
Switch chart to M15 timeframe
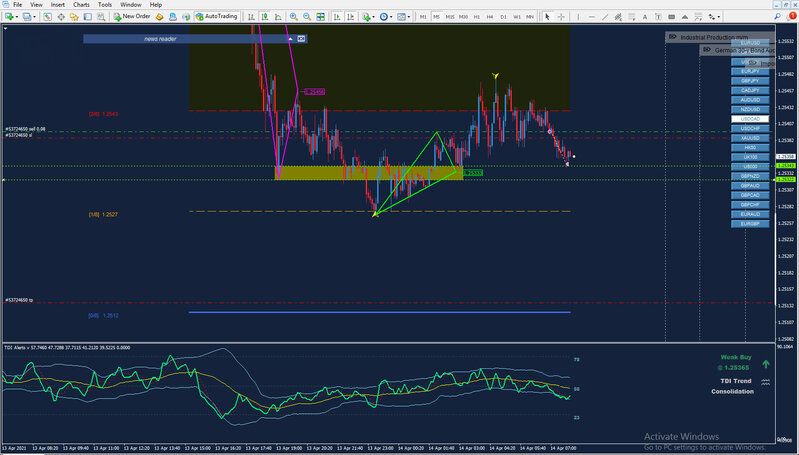pos(450,17)
